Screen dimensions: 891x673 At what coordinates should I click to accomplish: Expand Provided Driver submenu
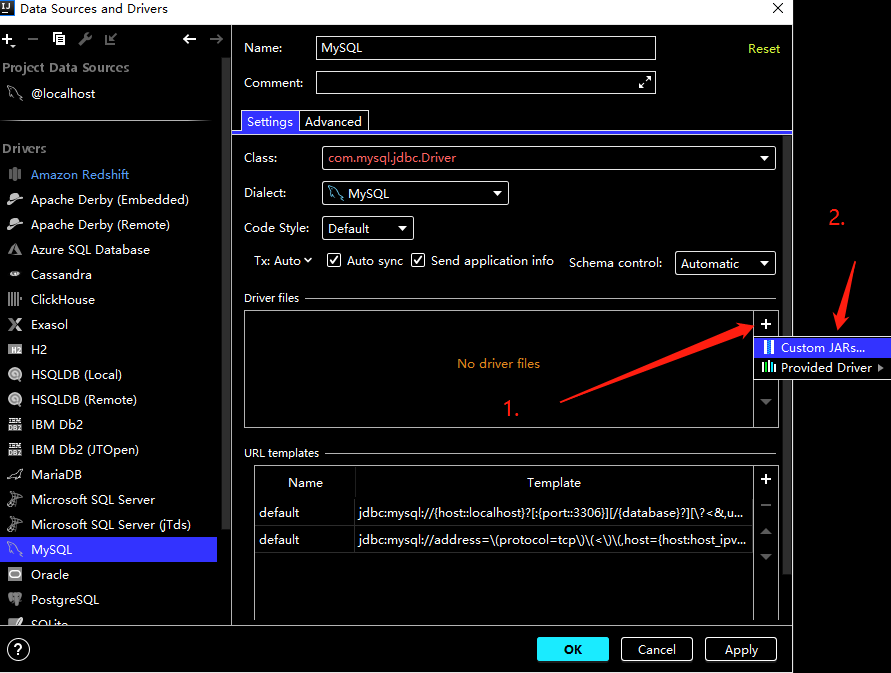[x=822, y=368]
